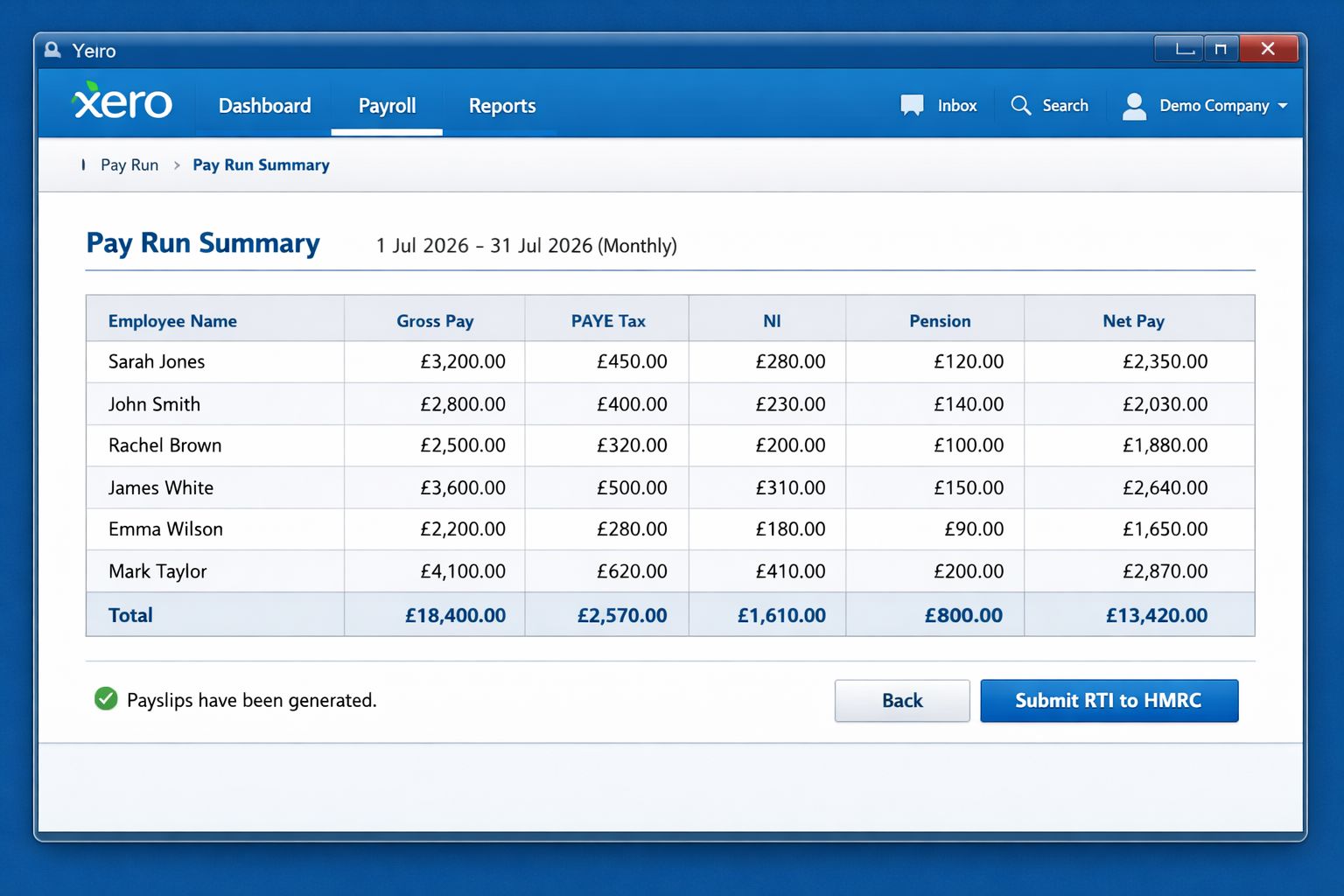Select employee Sarah Jones
Screen dimensions: 1344x896
[x=157, y=361]
